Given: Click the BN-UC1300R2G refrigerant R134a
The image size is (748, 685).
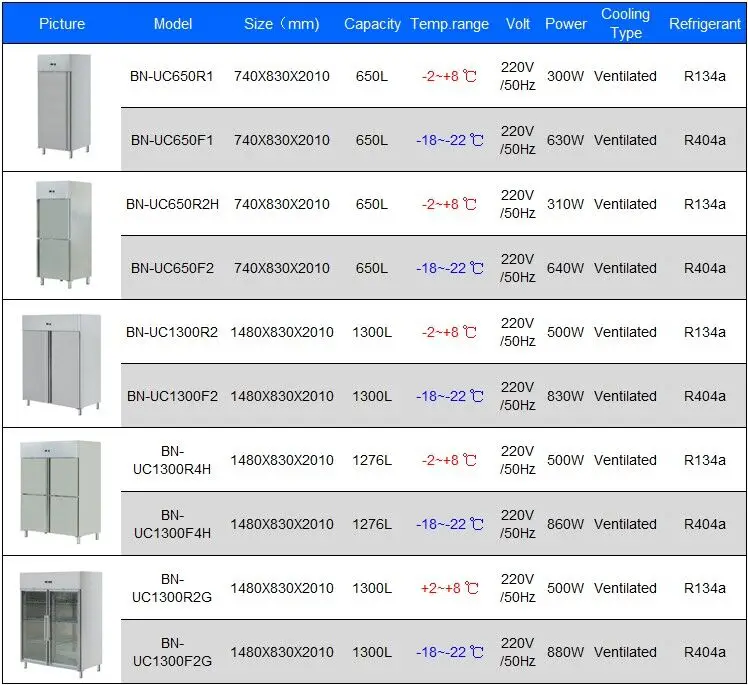Looking at the screenshot, I should tap(705, 588).
